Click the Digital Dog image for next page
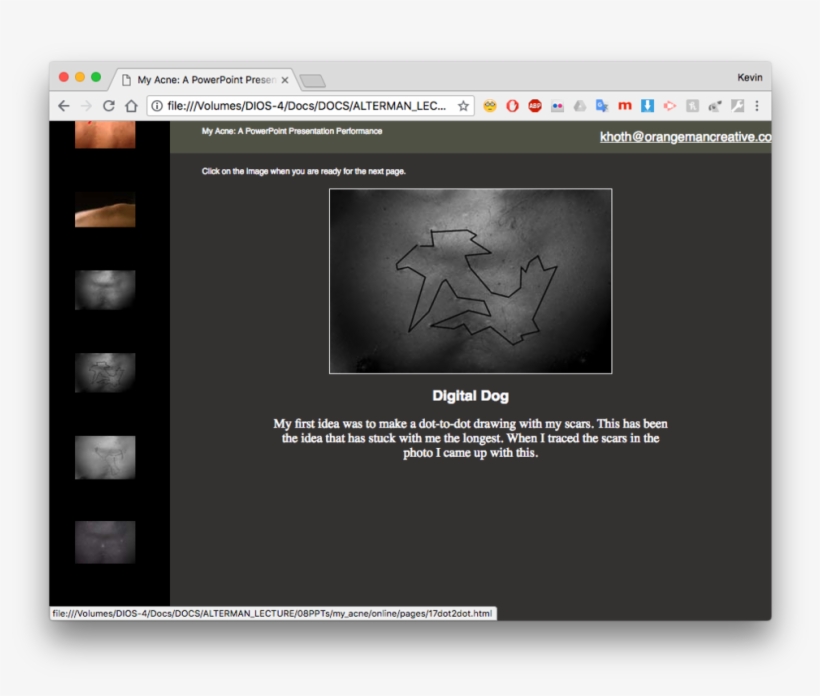The image size is (820, 696). [470, 281]
